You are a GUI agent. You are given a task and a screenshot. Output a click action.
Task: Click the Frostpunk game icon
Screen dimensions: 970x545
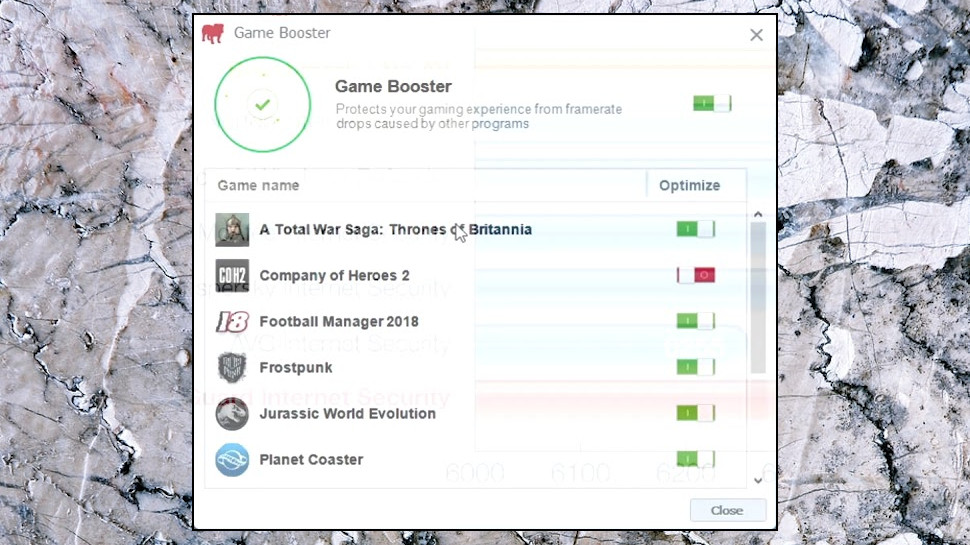pyautogui.click(x=232, y=367)
